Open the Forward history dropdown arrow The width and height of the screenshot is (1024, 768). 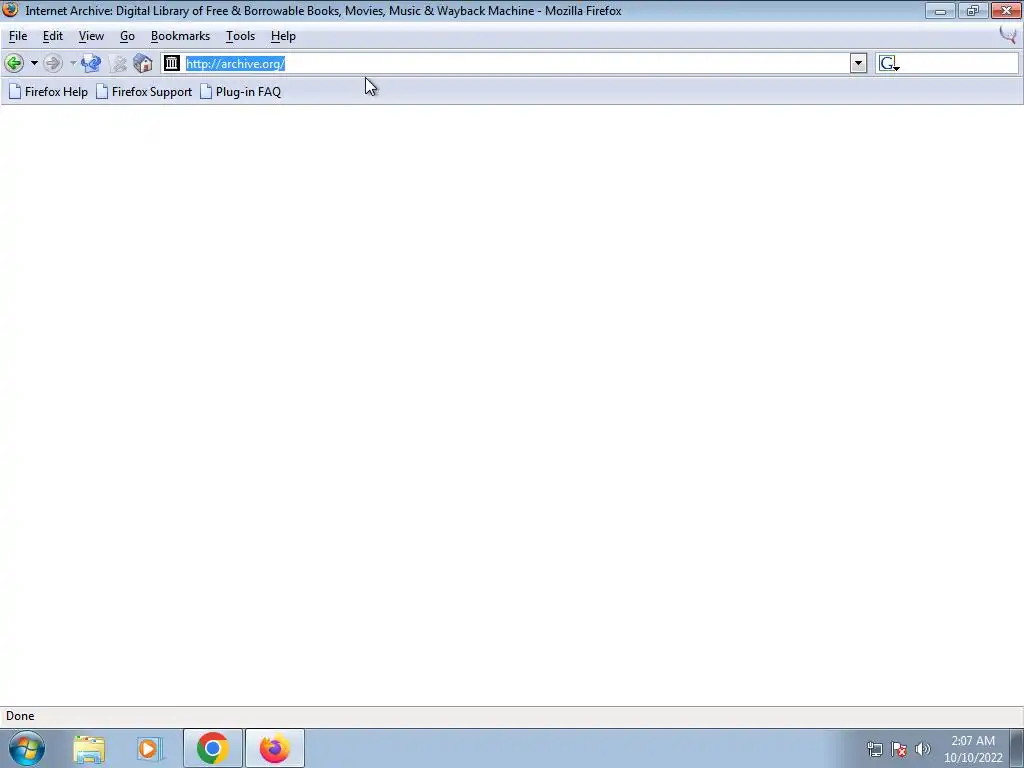(x=72, y=63)
